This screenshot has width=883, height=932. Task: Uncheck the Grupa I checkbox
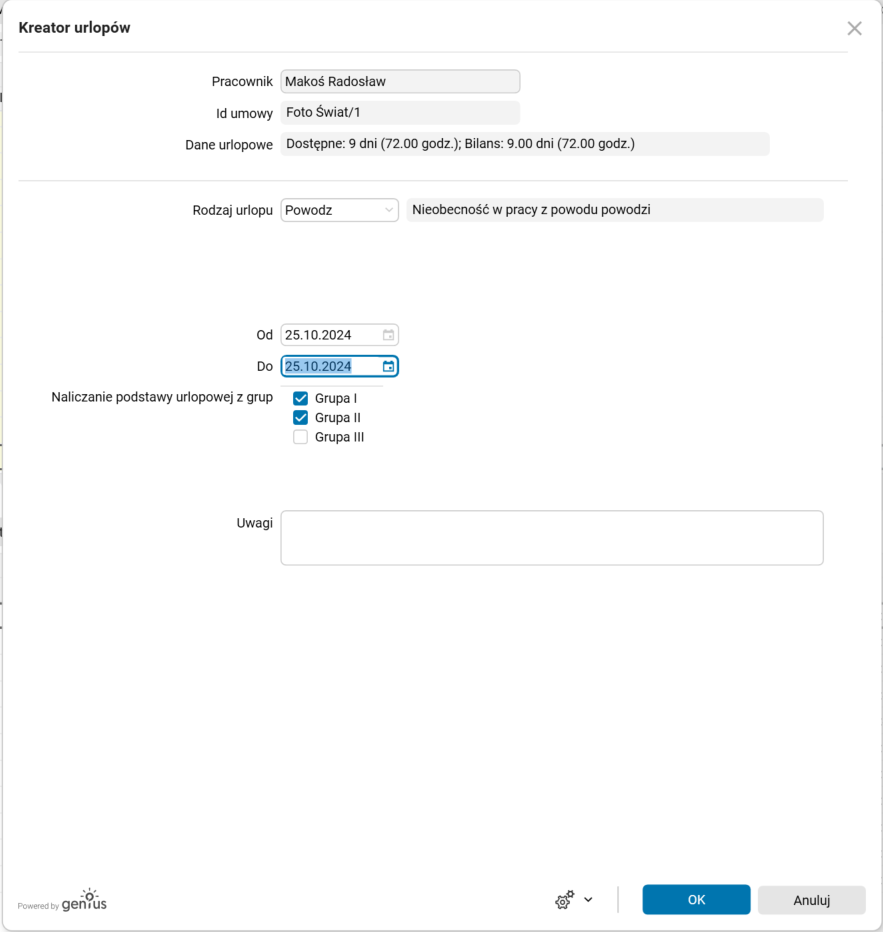300,397
